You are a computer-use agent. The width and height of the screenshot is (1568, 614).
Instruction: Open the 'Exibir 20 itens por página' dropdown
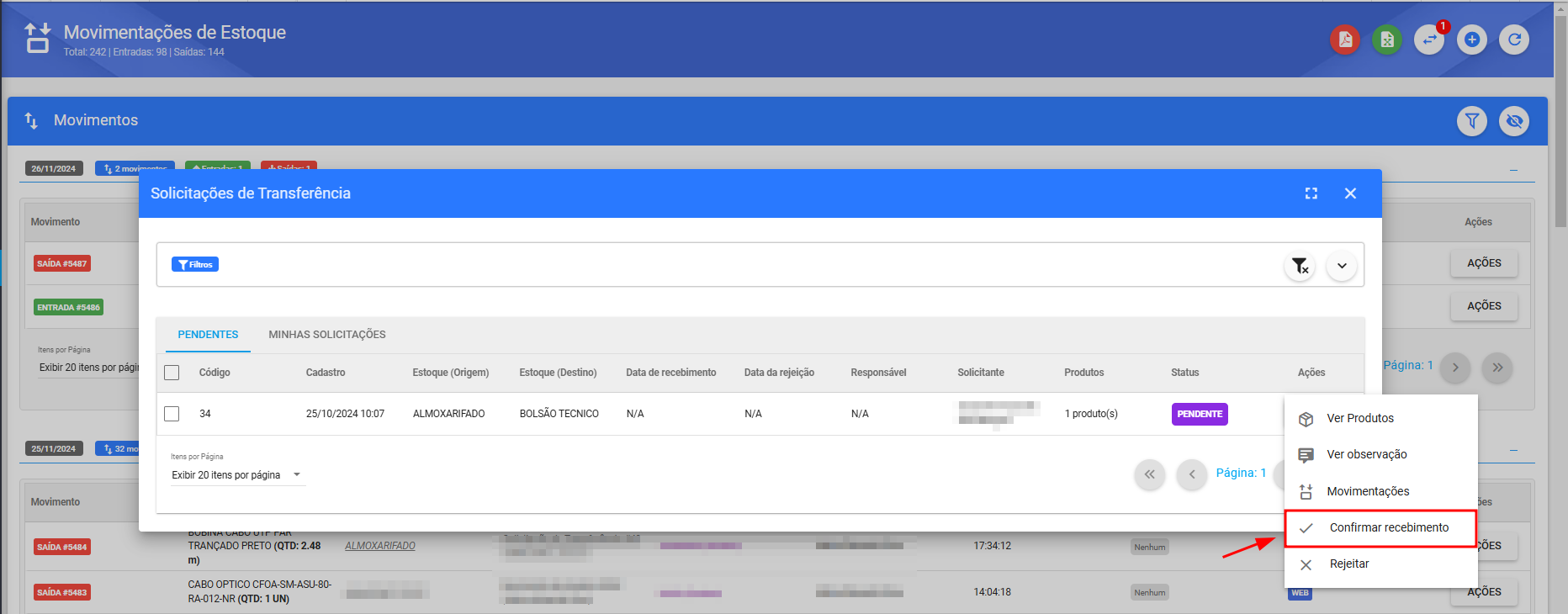pos(236,475)
